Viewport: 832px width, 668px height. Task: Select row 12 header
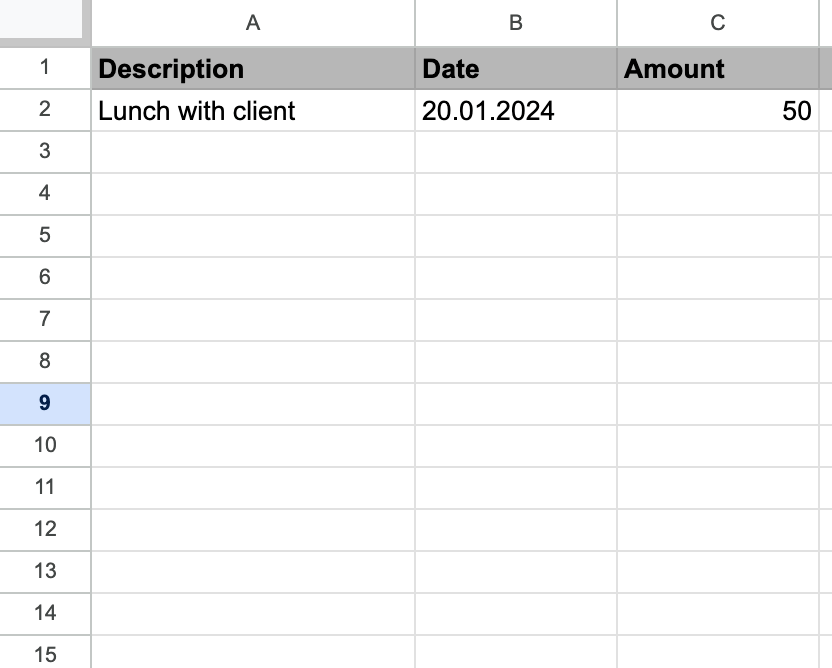click(45, 530)
